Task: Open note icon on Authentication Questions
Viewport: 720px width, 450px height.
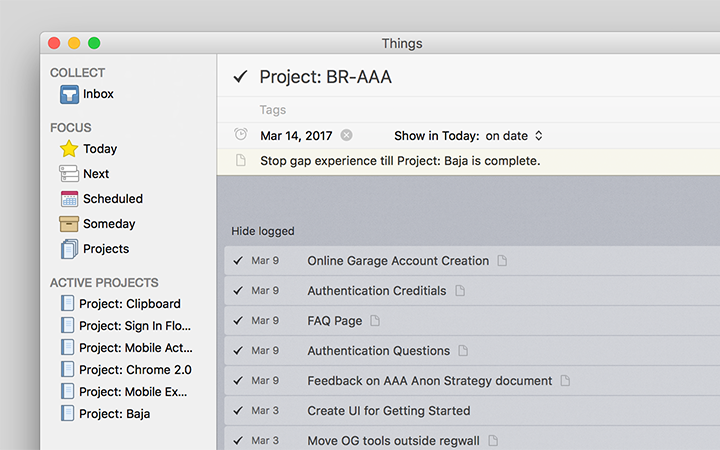Action: point(463,350)
